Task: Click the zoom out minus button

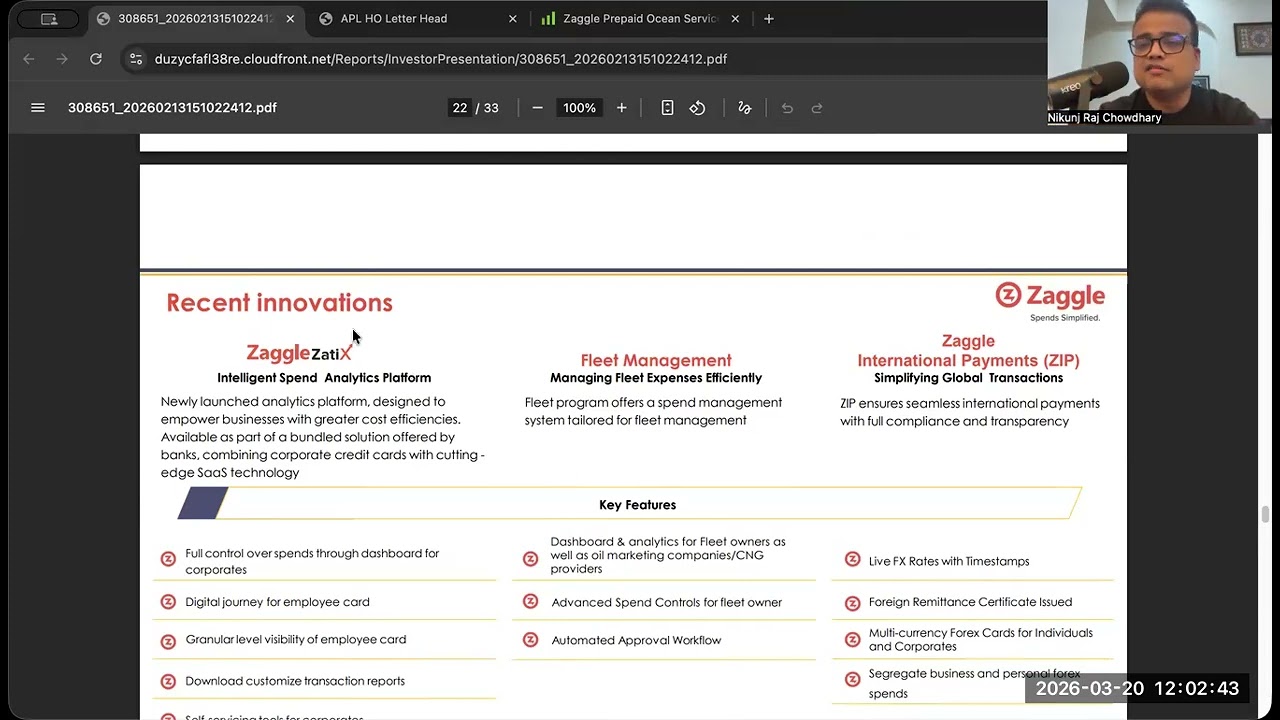Action: pos(537,108)
